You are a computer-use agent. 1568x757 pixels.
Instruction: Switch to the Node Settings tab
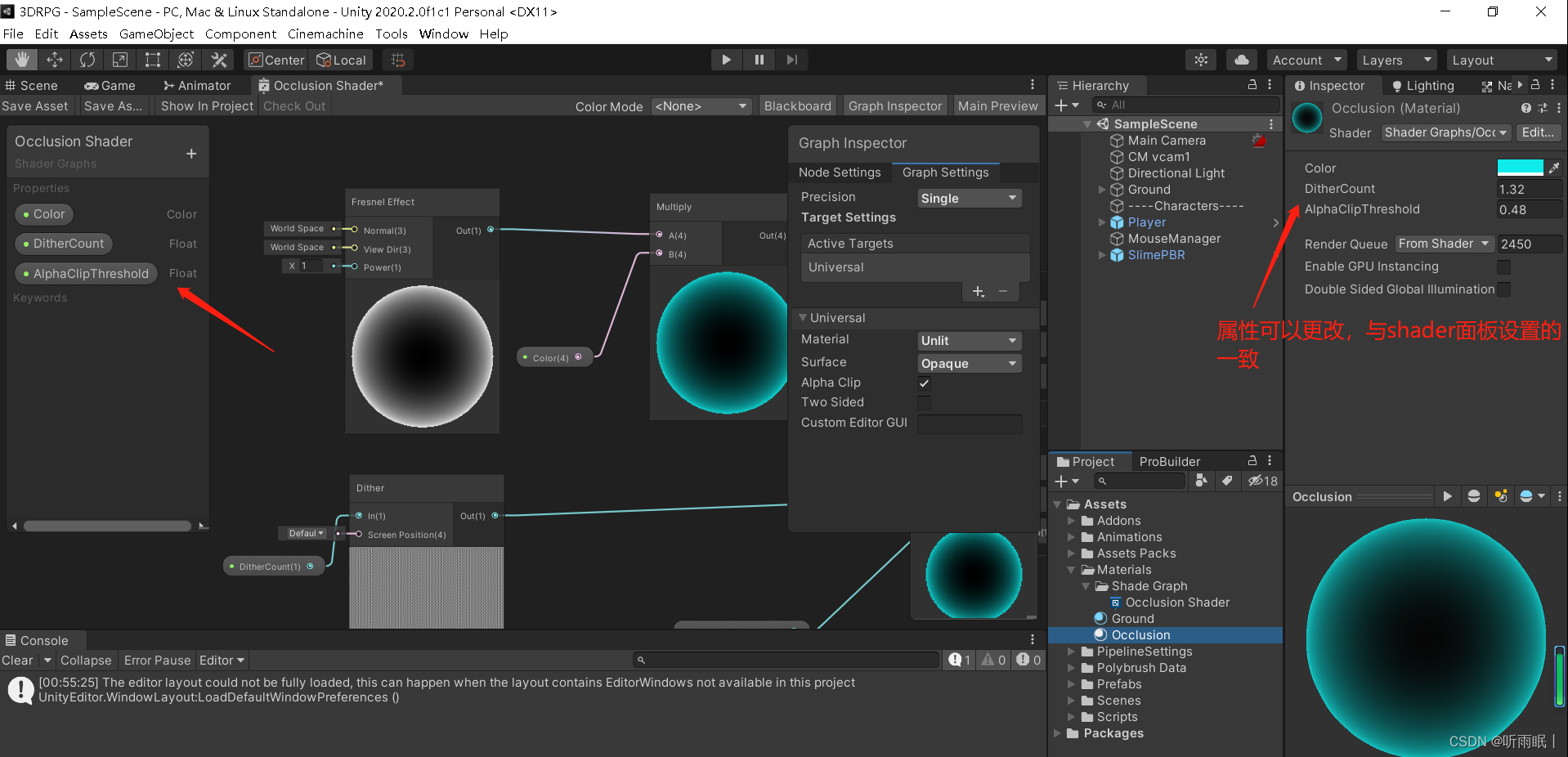point(840,172)
